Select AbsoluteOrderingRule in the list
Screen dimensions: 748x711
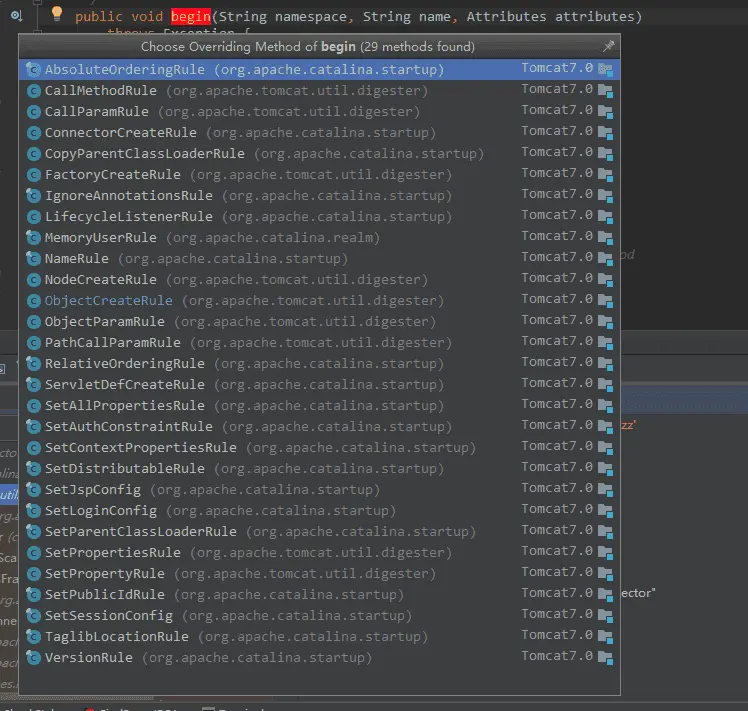click(x=319, y=69)
